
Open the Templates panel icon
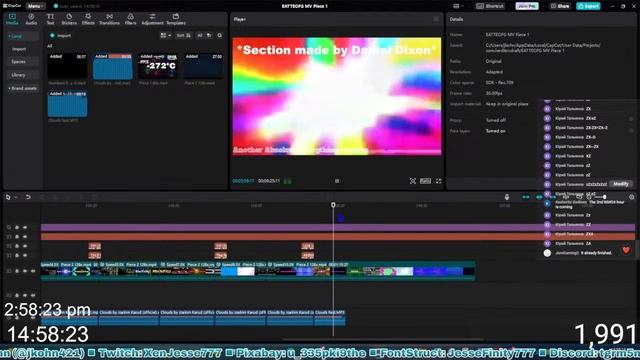point(176,16)
